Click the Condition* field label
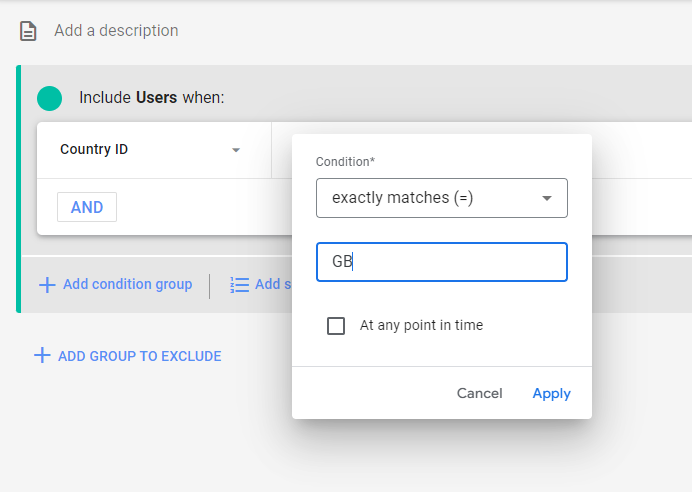Image resolution: width=692 pixels, height=492 pixels. 345,161
